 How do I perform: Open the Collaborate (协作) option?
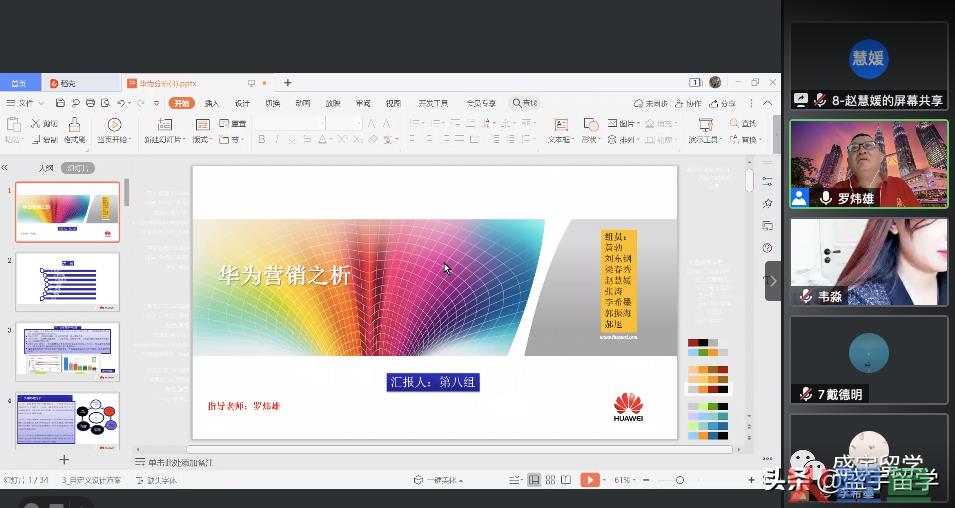click(x=688, y=104)
